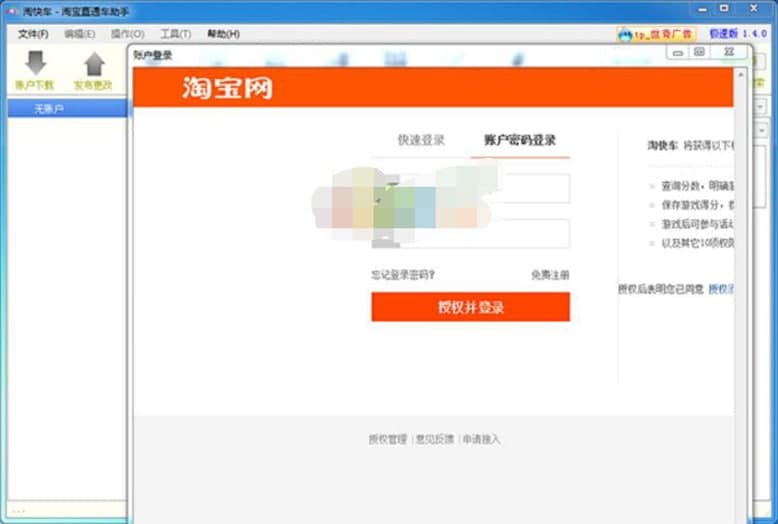Image resolution: width=778 pixels, height=524 pixels.
Task: Click the 账户下载 download arrow icon
Action: (x=35, y=63)
